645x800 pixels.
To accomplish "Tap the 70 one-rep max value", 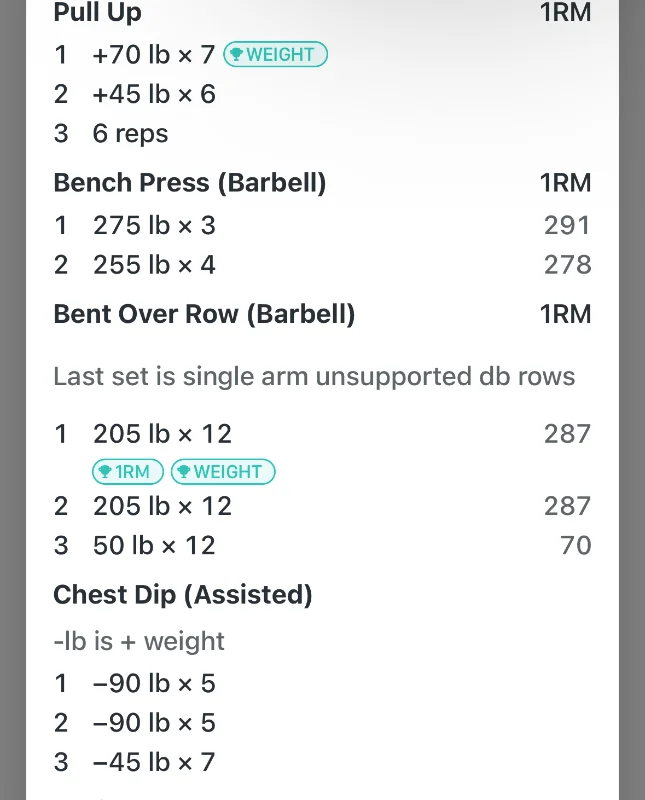I will pos(576,545).
